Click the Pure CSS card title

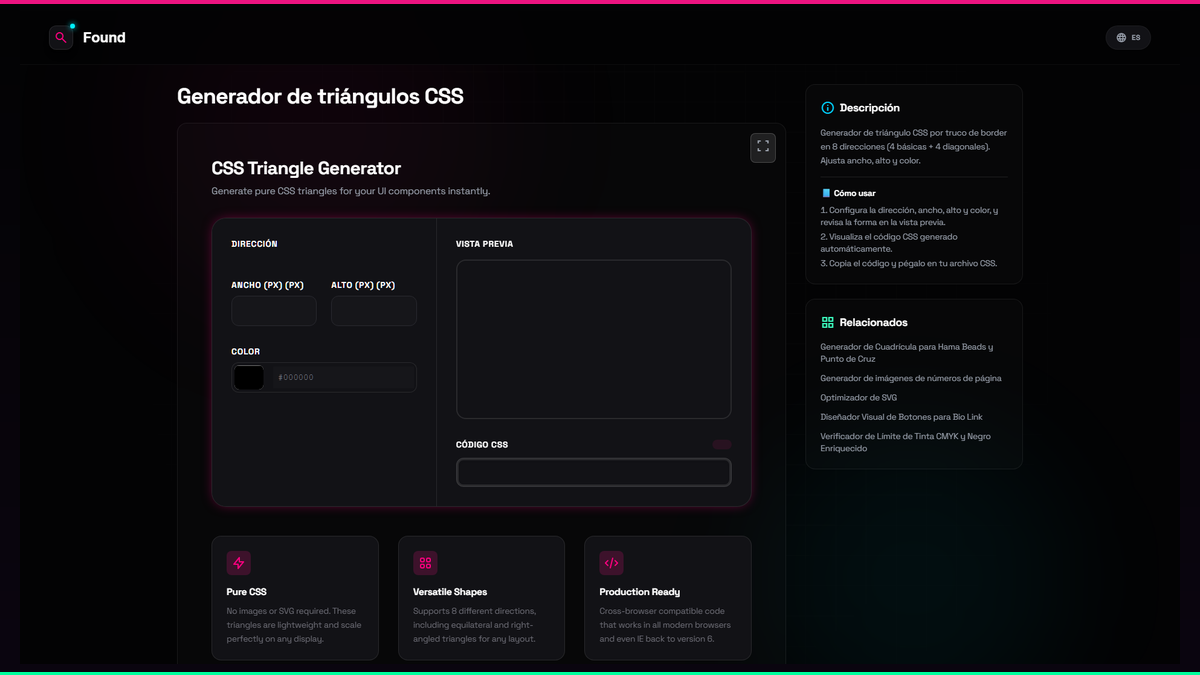coord(246,592)
